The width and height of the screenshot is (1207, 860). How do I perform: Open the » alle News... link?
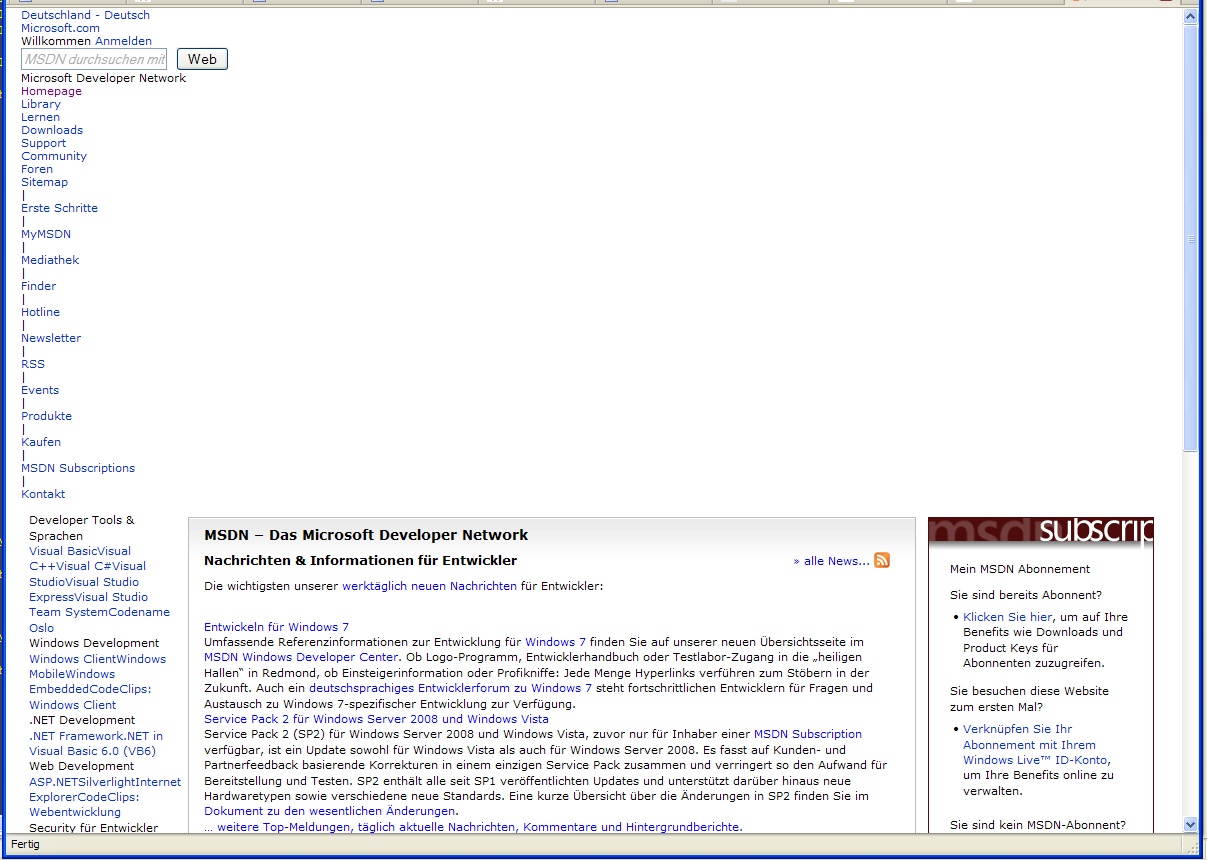831,561
